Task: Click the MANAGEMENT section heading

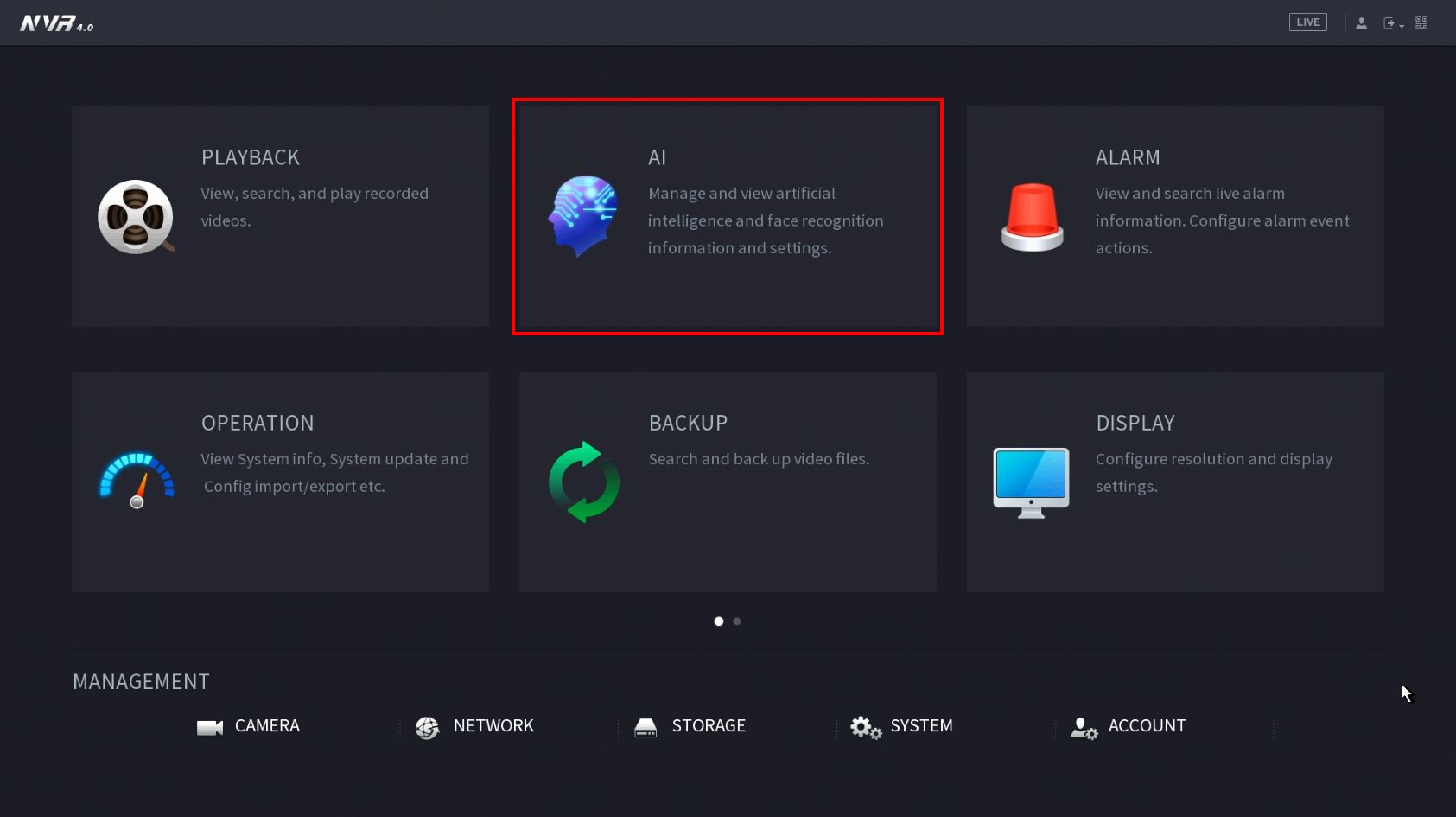Action: 141,682
